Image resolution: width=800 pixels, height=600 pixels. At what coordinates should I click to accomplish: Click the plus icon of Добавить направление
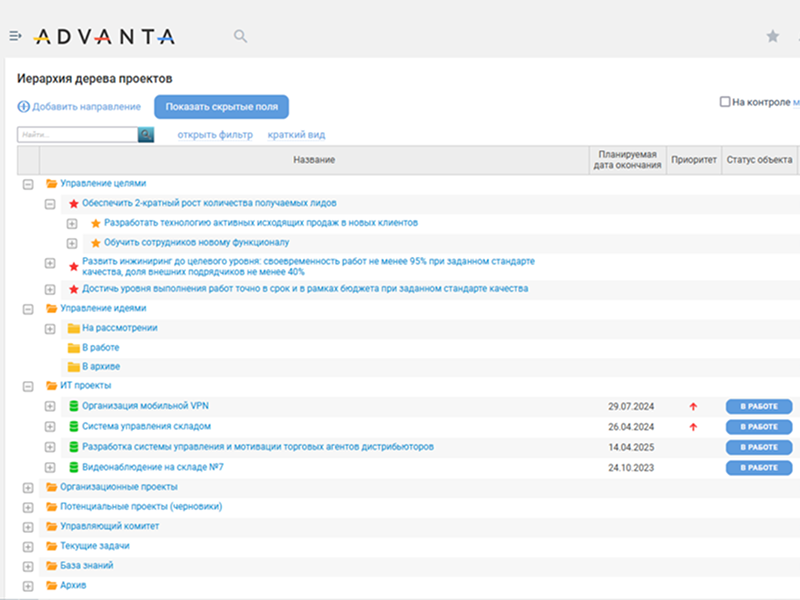(x=23, y=107)
